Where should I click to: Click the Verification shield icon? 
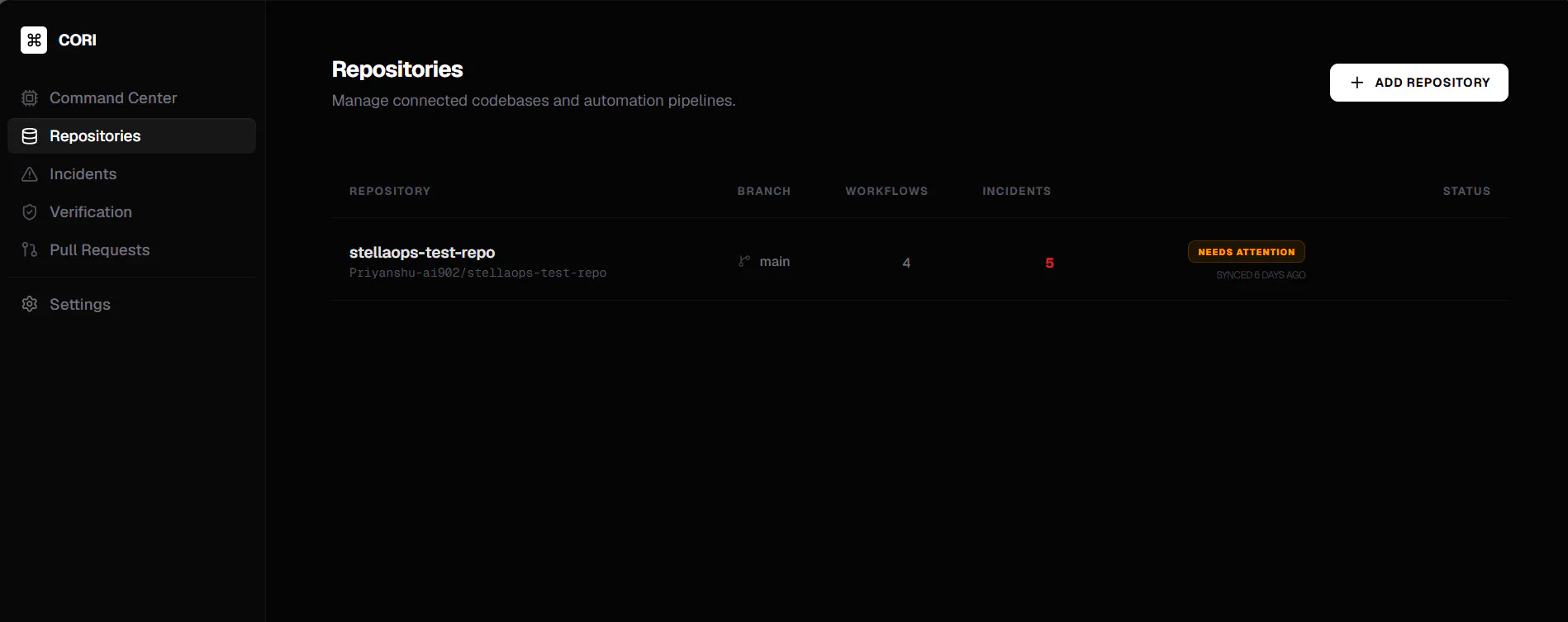point(30,212)
